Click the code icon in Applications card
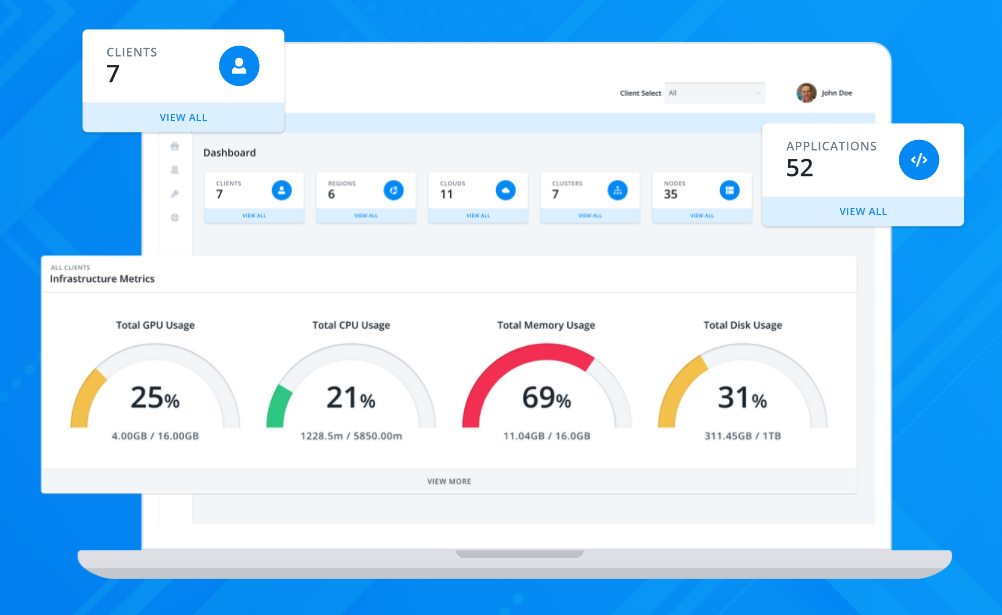Image resolution: width=1002 pixels, height=615 pixels. (x=918, y=160)
